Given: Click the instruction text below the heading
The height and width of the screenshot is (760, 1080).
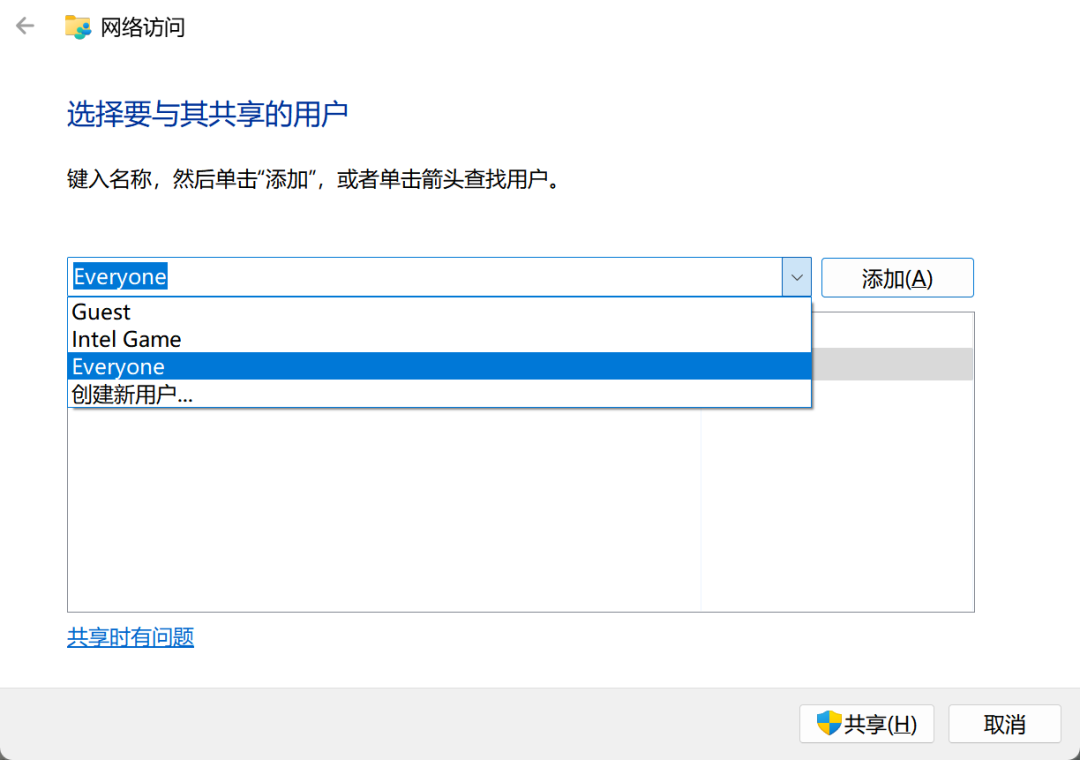Looking at the screenshot, I should (x=310, y=180).
